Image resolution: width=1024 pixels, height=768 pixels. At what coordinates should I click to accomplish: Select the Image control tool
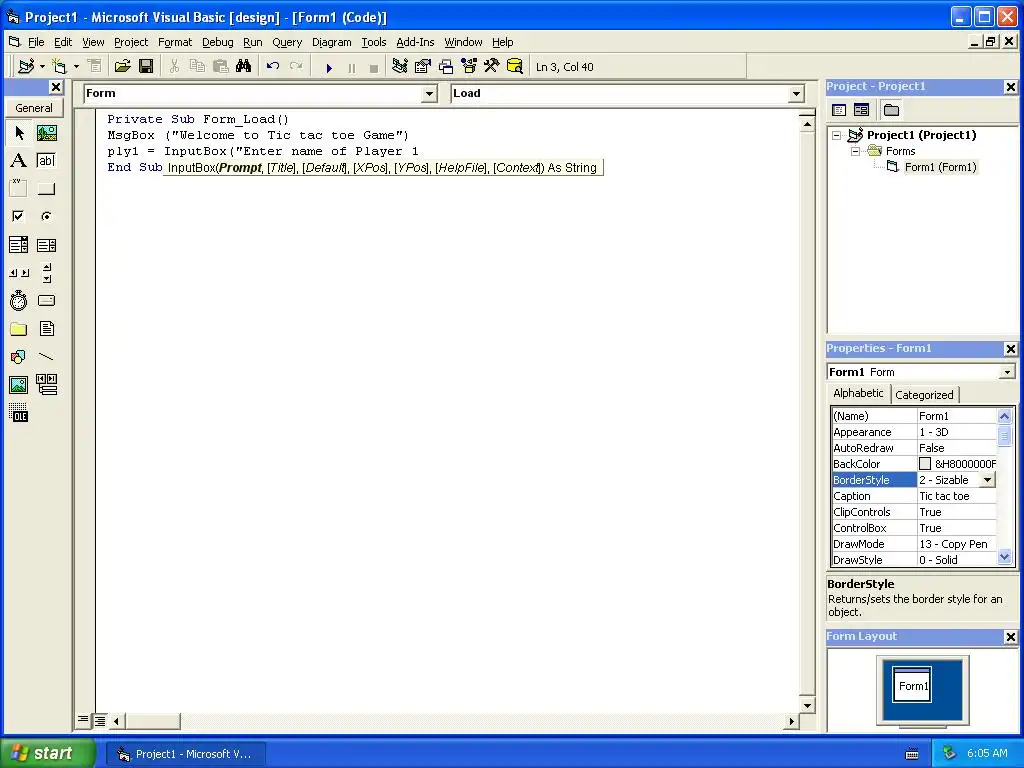(x=19, y=385)
